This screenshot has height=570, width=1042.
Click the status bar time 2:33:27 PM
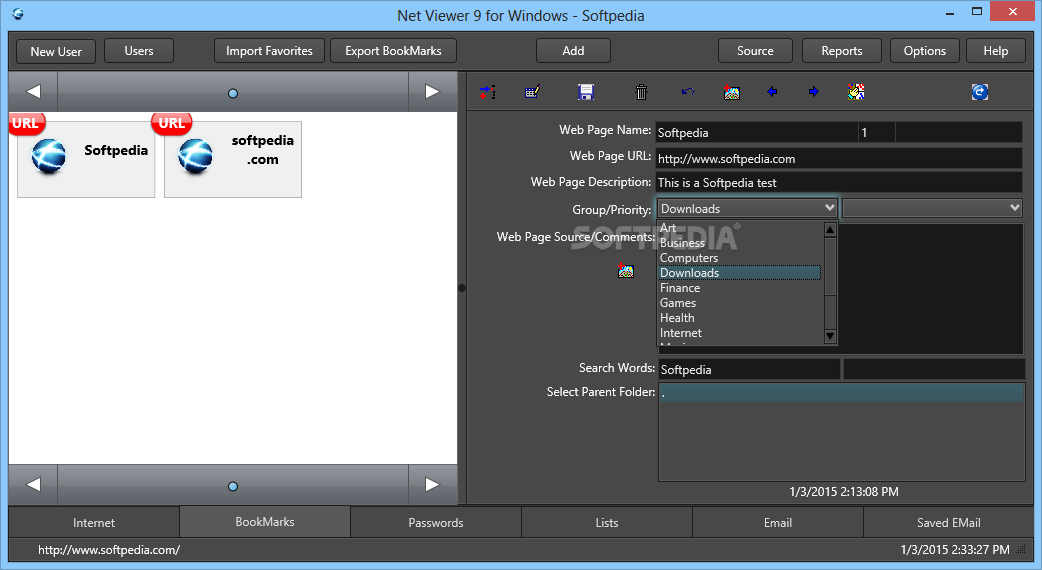click(x=955, y=549)
